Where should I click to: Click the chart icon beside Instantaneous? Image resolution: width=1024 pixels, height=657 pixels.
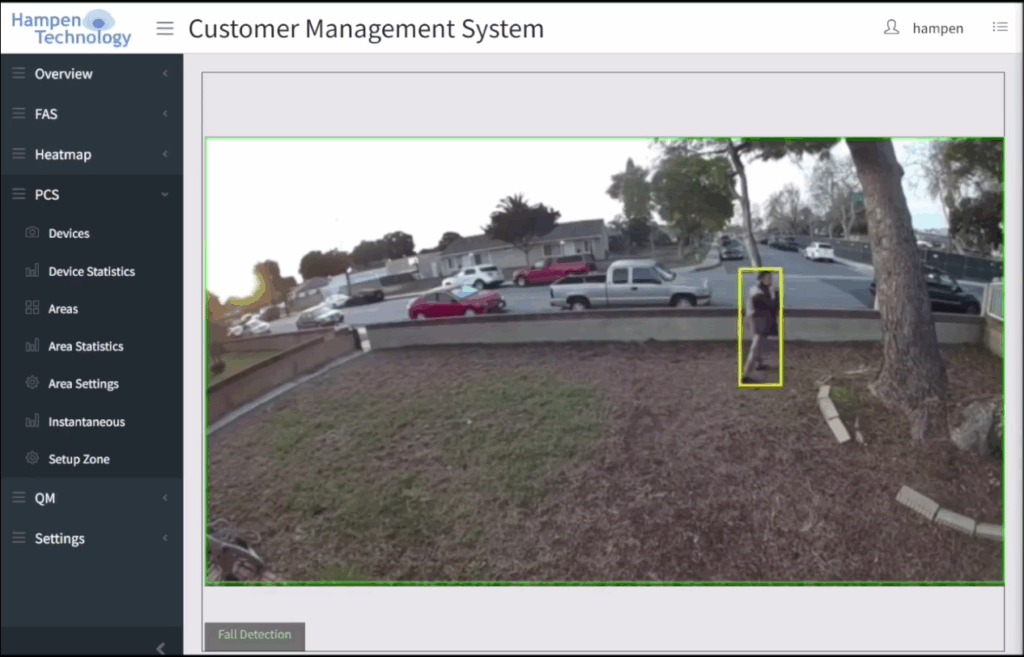click(x=32, y=421)
